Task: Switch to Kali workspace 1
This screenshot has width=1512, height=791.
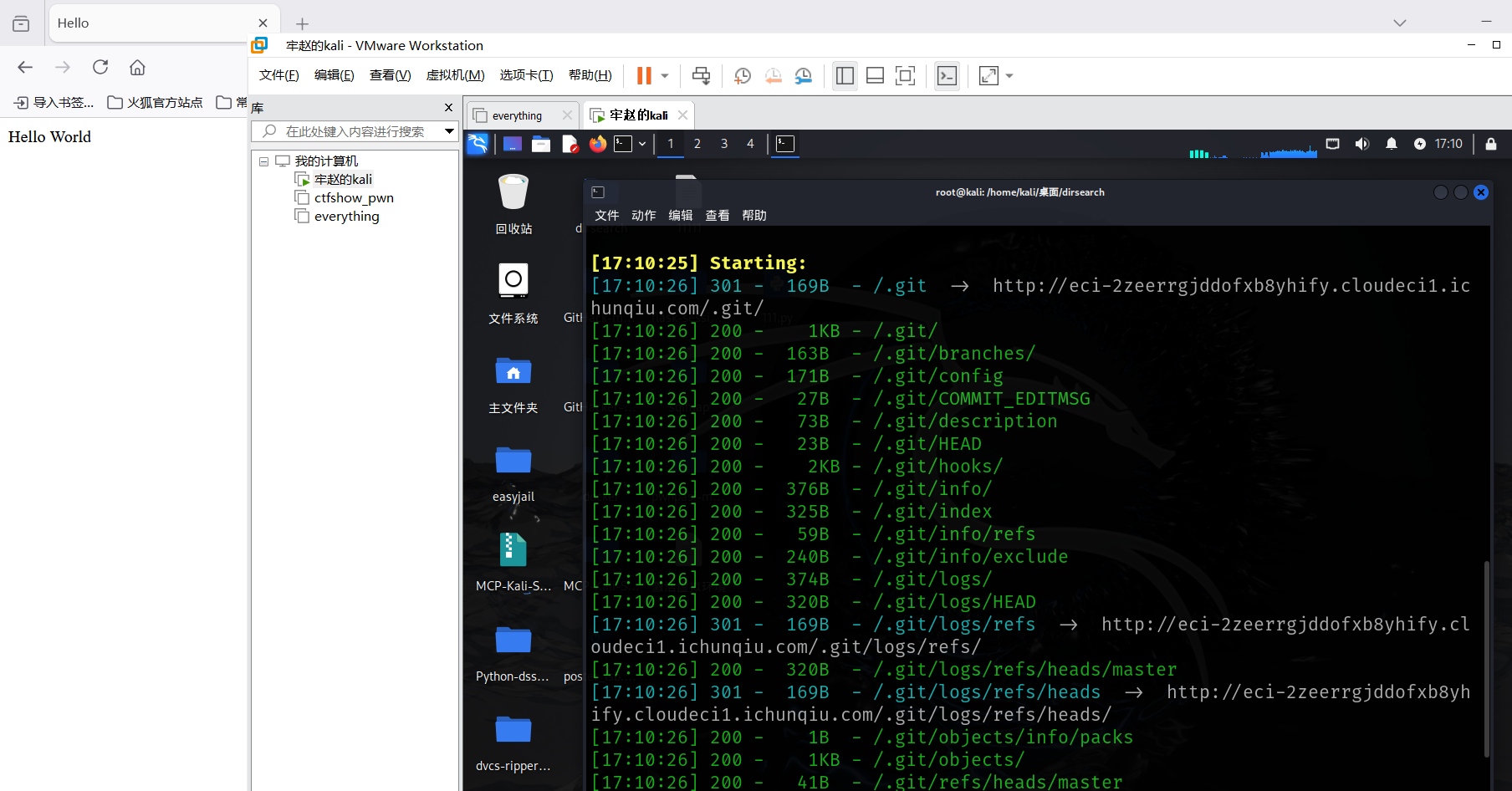Action: pyautogui.click(x=670, y=144)
